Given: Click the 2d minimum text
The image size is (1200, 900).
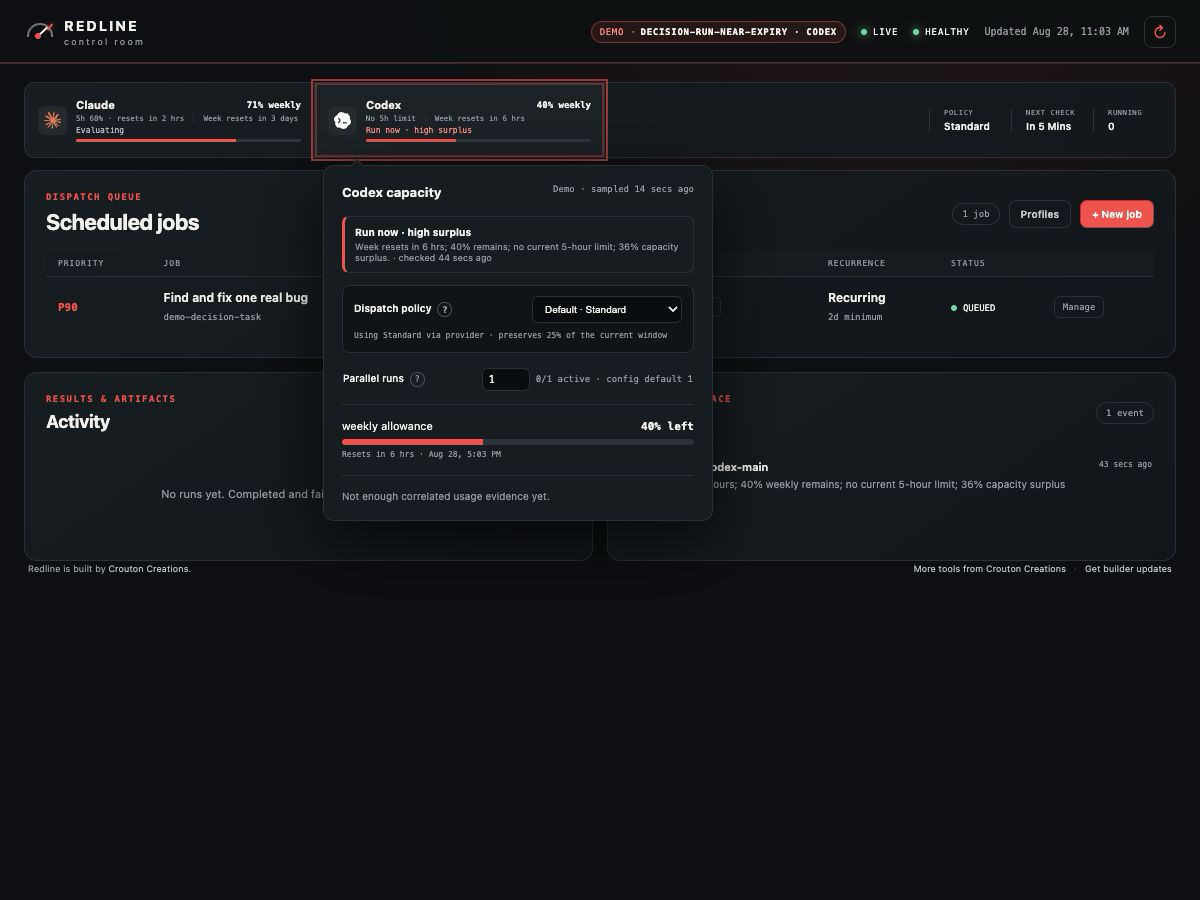Looking at the screenshot, I should tap(855, 317).
